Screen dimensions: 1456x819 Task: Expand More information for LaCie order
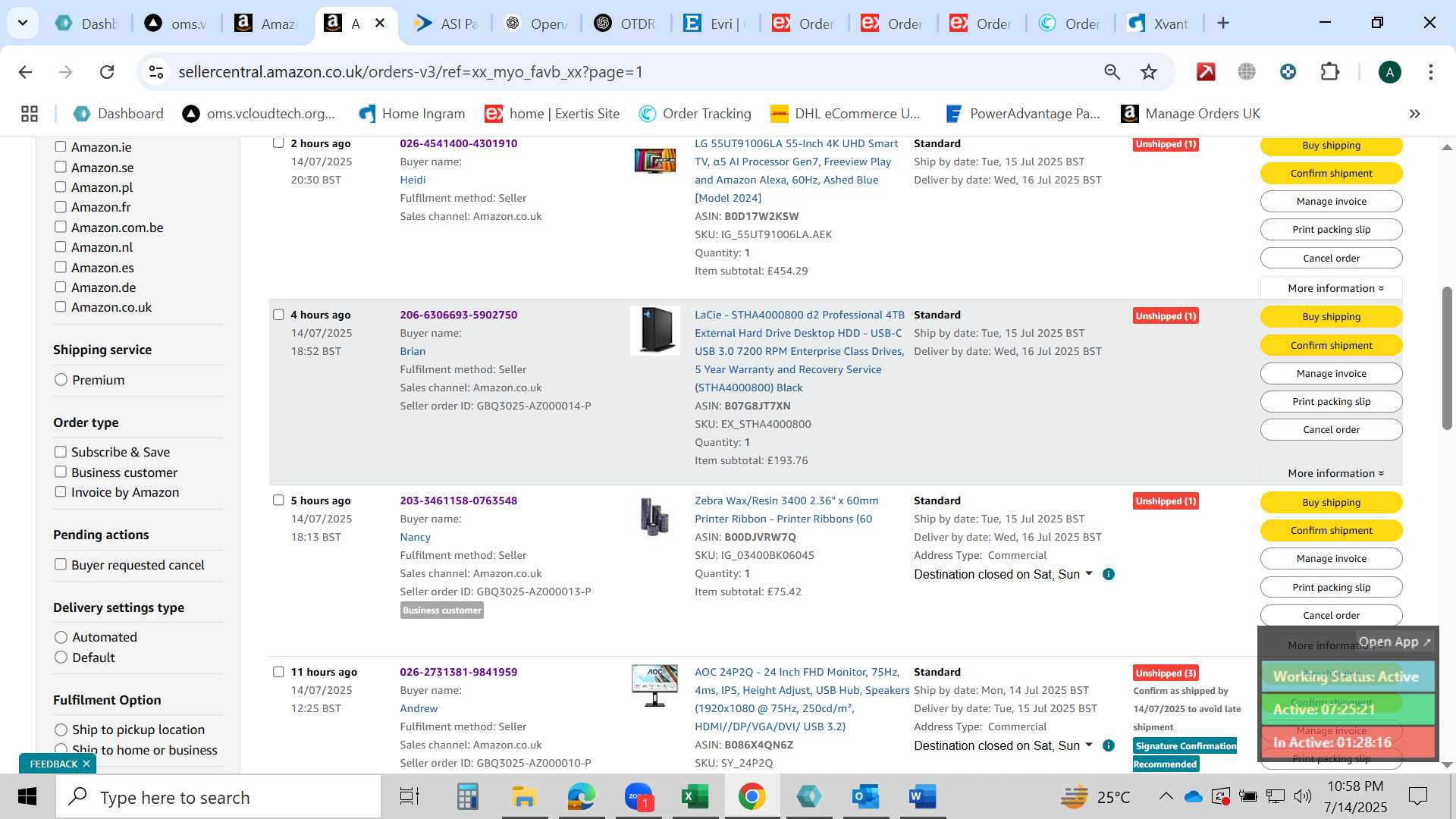[1335, 473]
